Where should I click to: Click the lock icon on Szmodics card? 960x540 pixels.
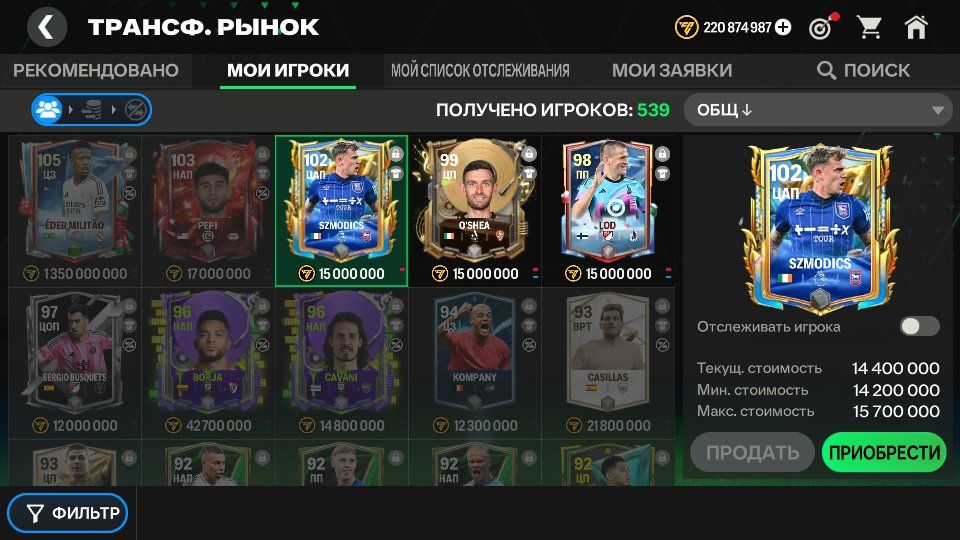(x=396, y=153)
